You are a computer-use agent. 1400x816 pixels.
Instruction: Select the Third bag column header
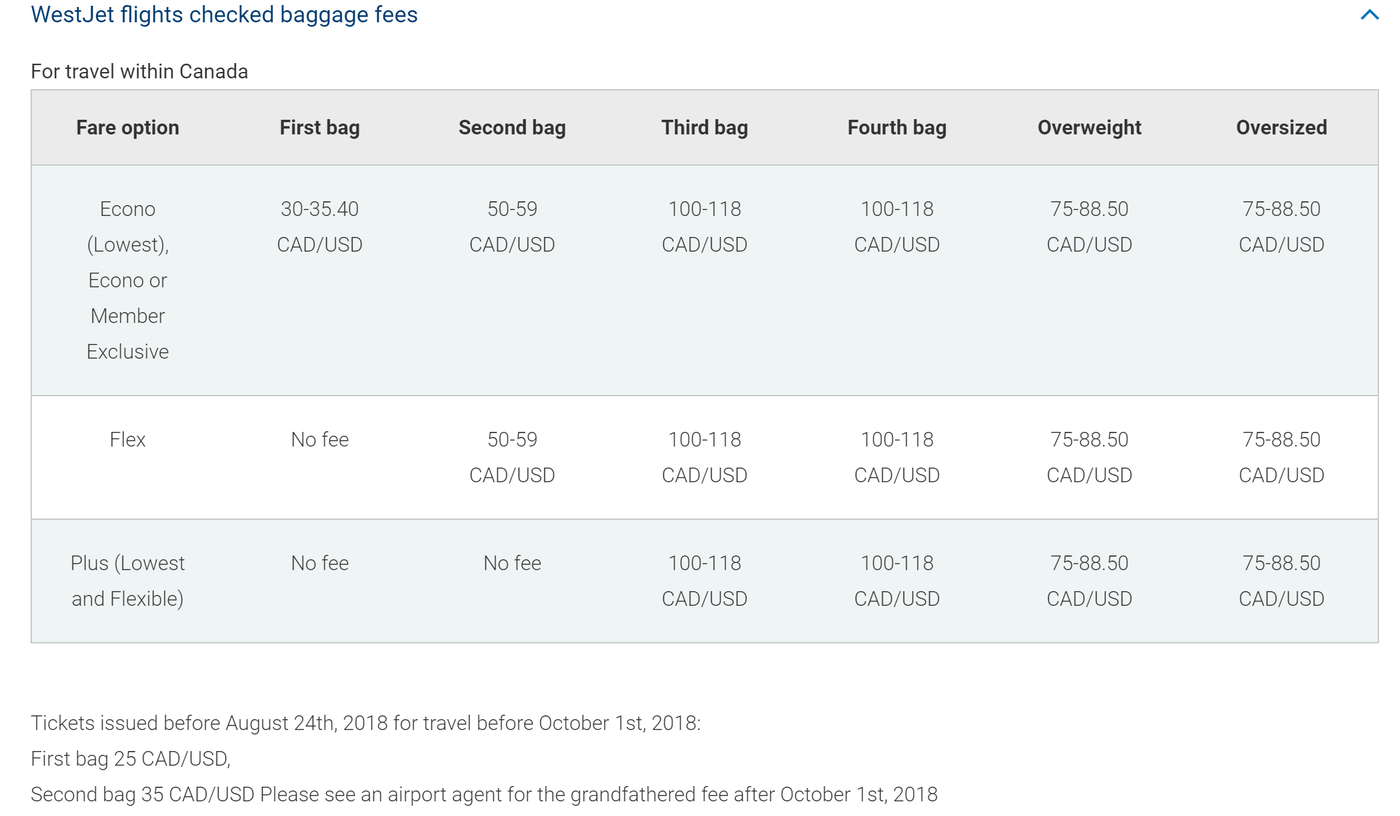coord(704,127)
